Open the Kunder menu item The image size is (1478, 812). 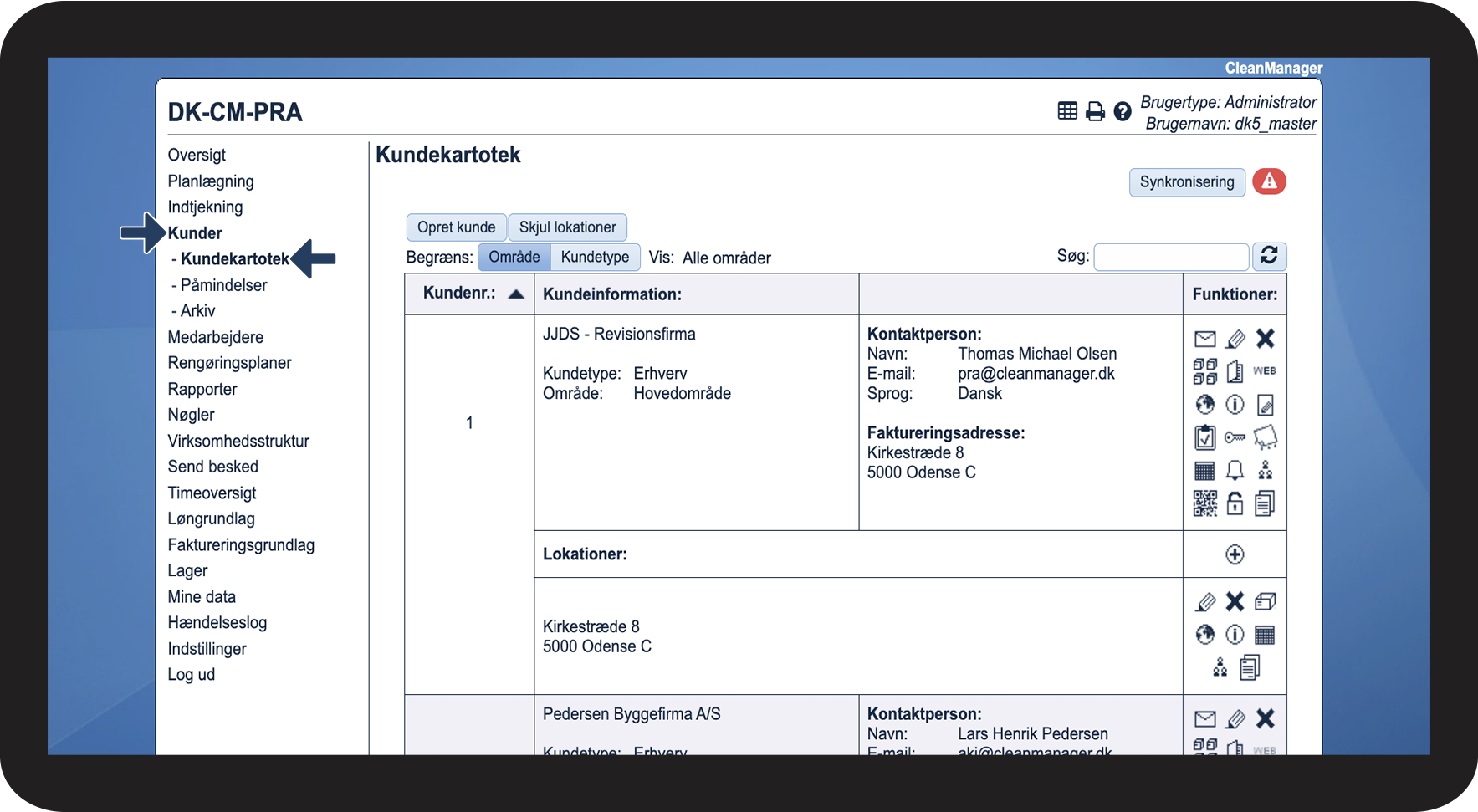click(x=195, y=233)
